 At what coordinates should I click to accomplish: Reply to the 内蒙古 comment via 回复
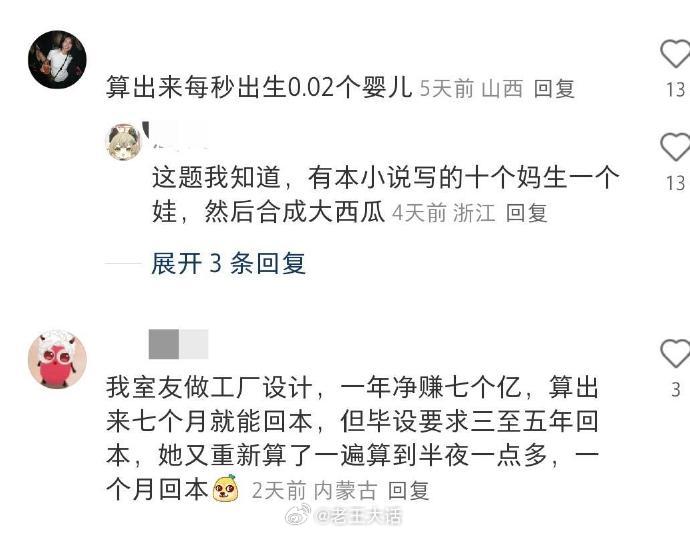click(408, 490)
